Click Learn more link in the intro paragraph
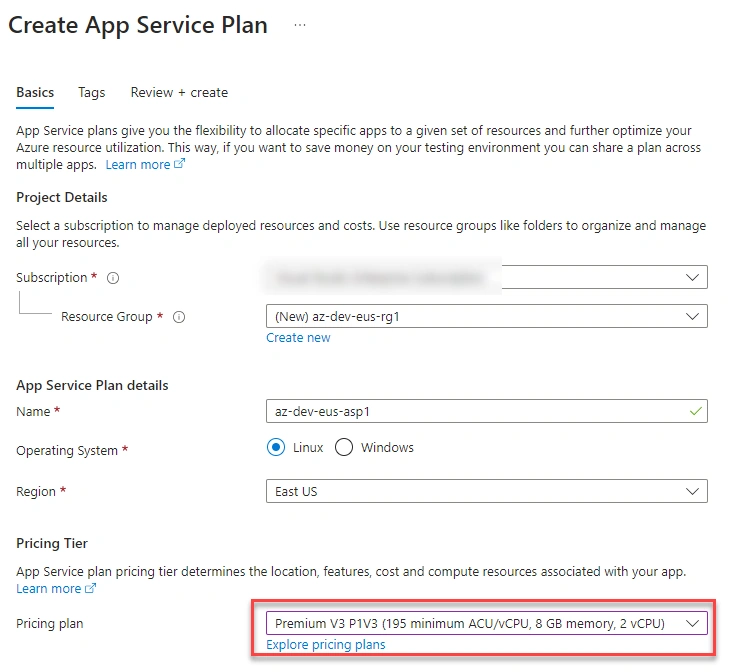Viewport: 735px width, 672px height. coord(138,164)
